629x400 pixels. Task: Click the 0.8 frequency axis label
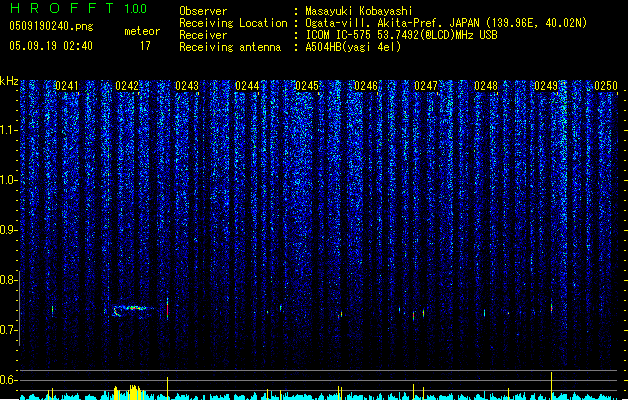tap(8, 280)
